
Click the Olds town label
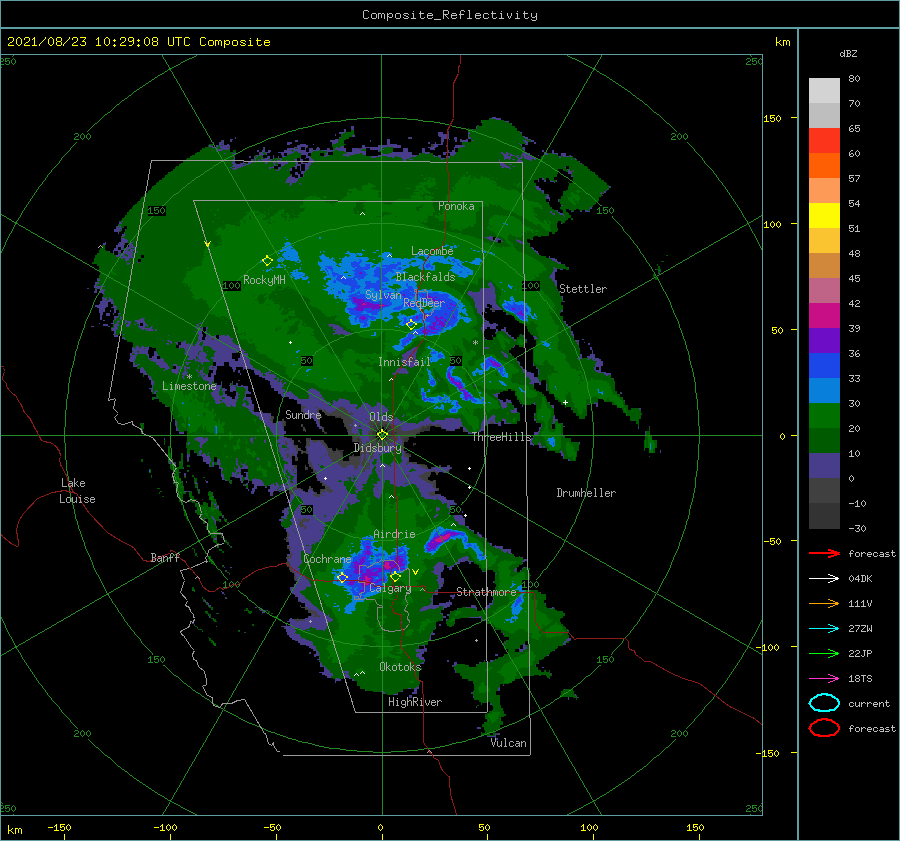point(381,417)
